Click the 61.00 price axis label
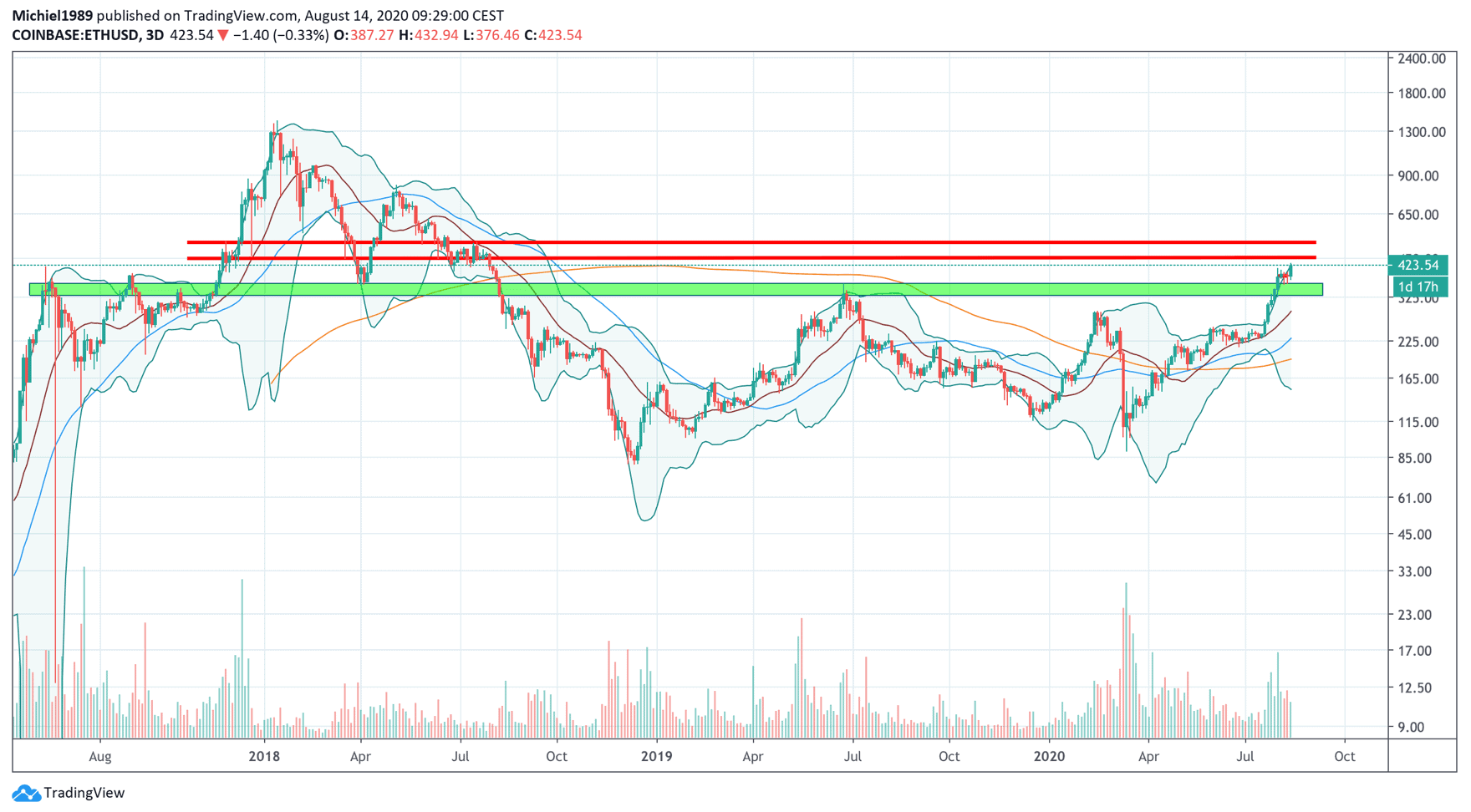This screenshot has width=1471, height=812. tap(1415, 498)
